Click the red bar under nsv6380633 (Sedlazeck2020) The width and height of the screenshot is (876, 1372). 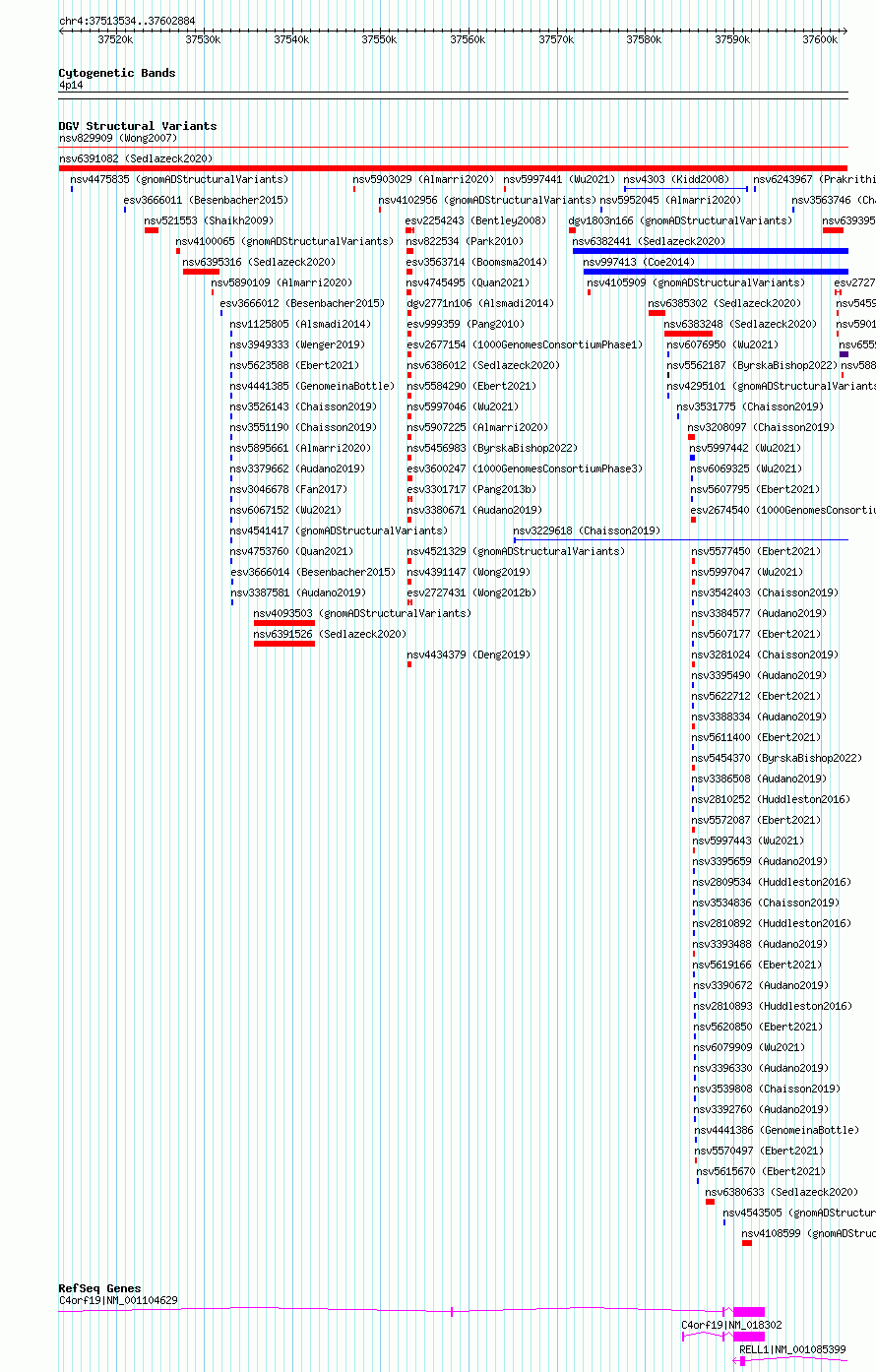[x=710, y=1202]
